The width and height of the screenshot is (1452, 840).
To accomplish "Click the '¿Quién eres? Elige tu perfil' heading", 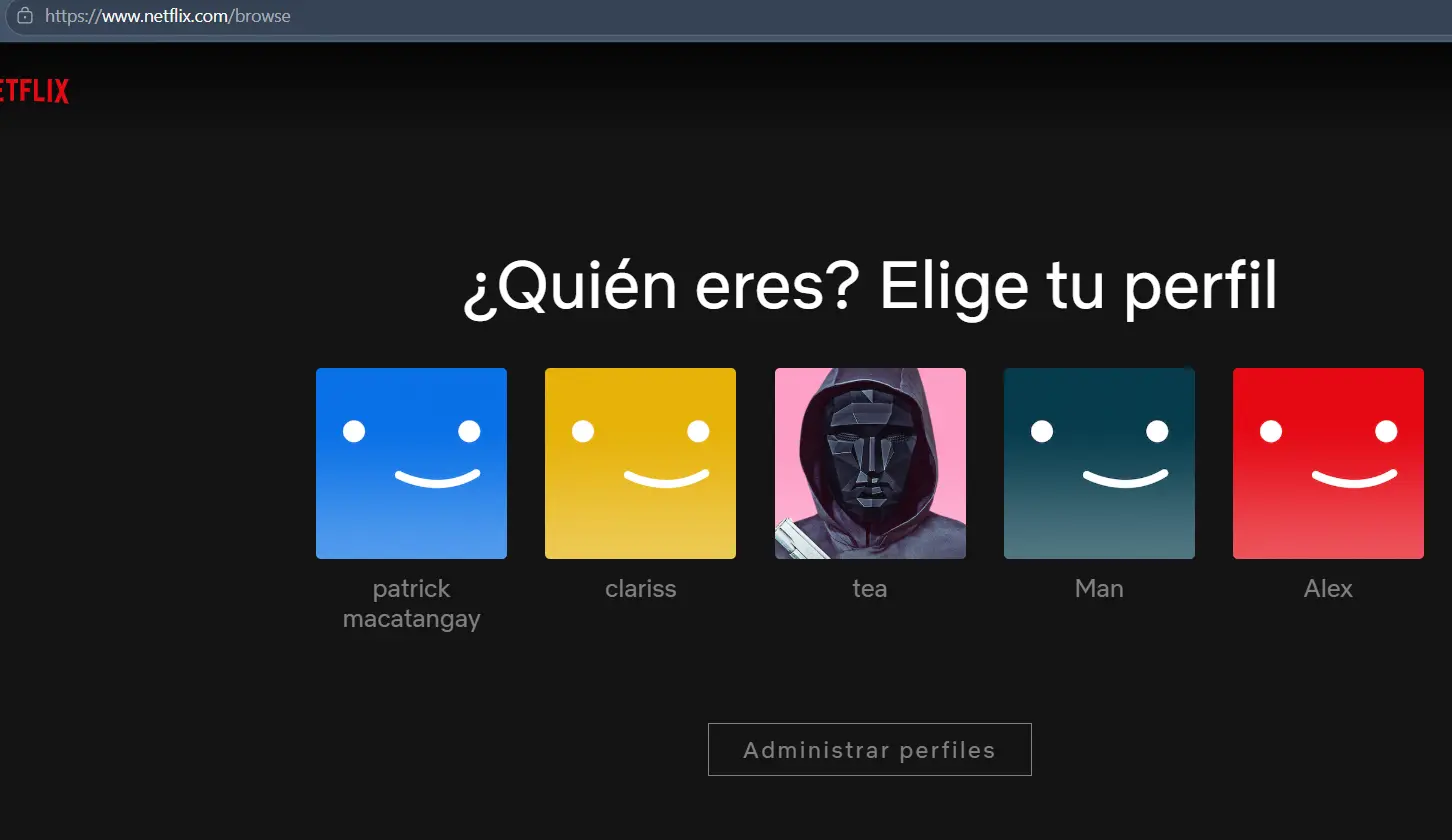I will coord(870,289).
